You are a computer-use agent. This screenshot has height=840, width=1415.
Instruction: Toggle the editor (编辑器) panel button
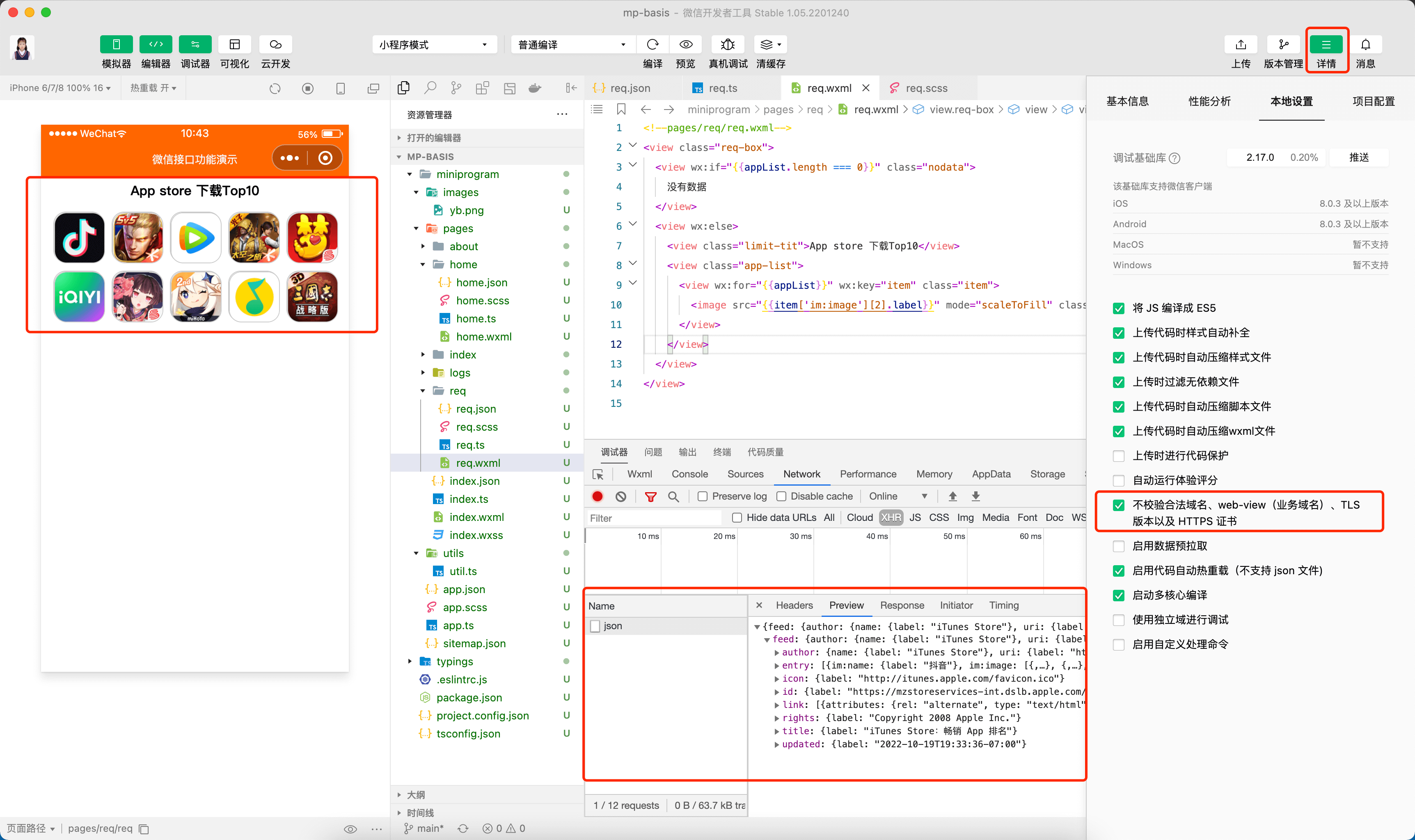(x=156, y=45)
